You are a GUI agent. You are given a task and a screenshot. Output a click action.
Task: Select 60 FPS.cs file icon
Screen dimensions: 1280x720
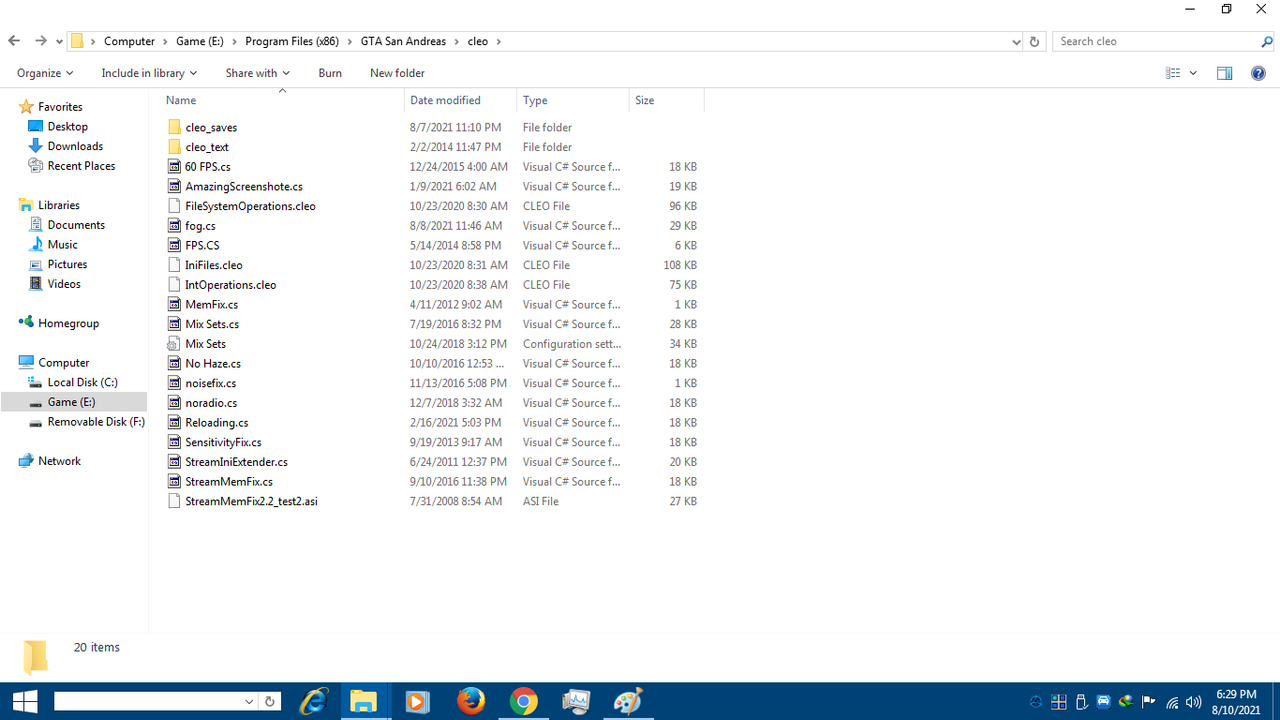click(174, 167)
